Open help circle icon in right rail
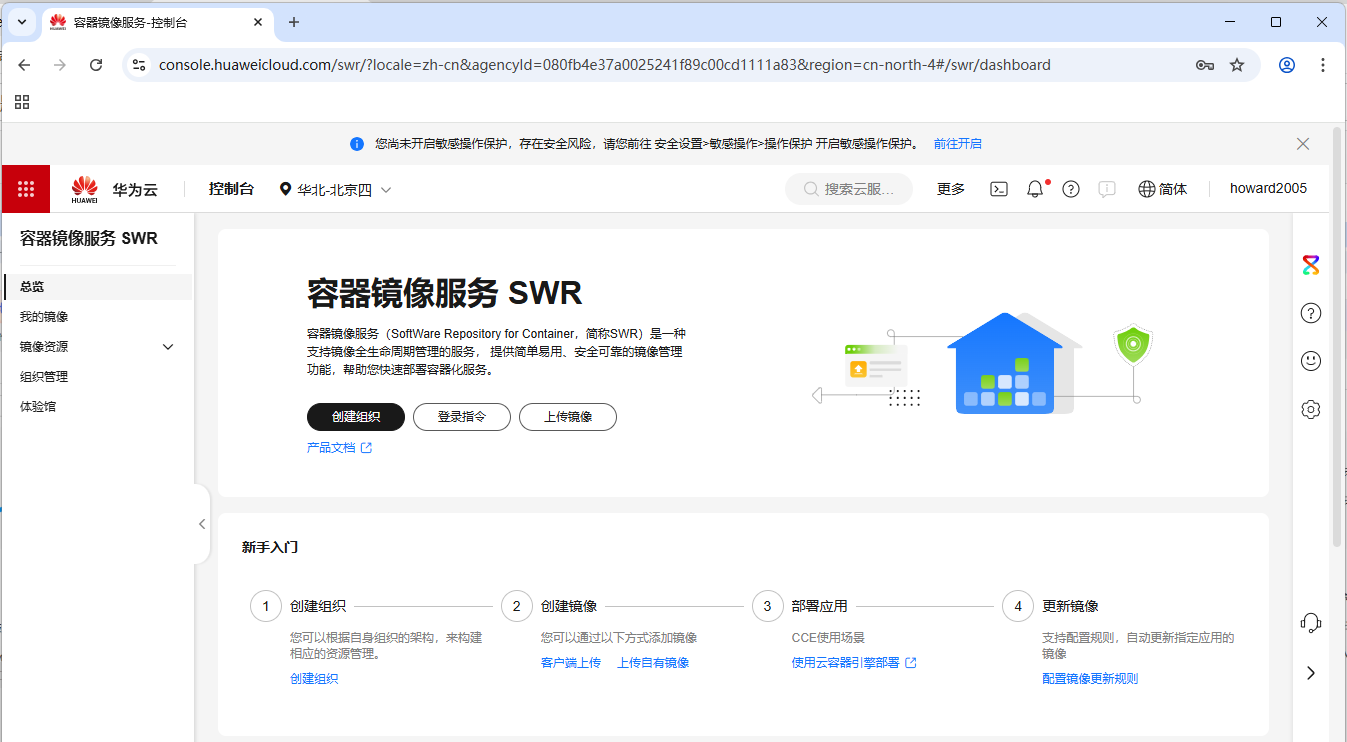 [x=1311, y=313]
